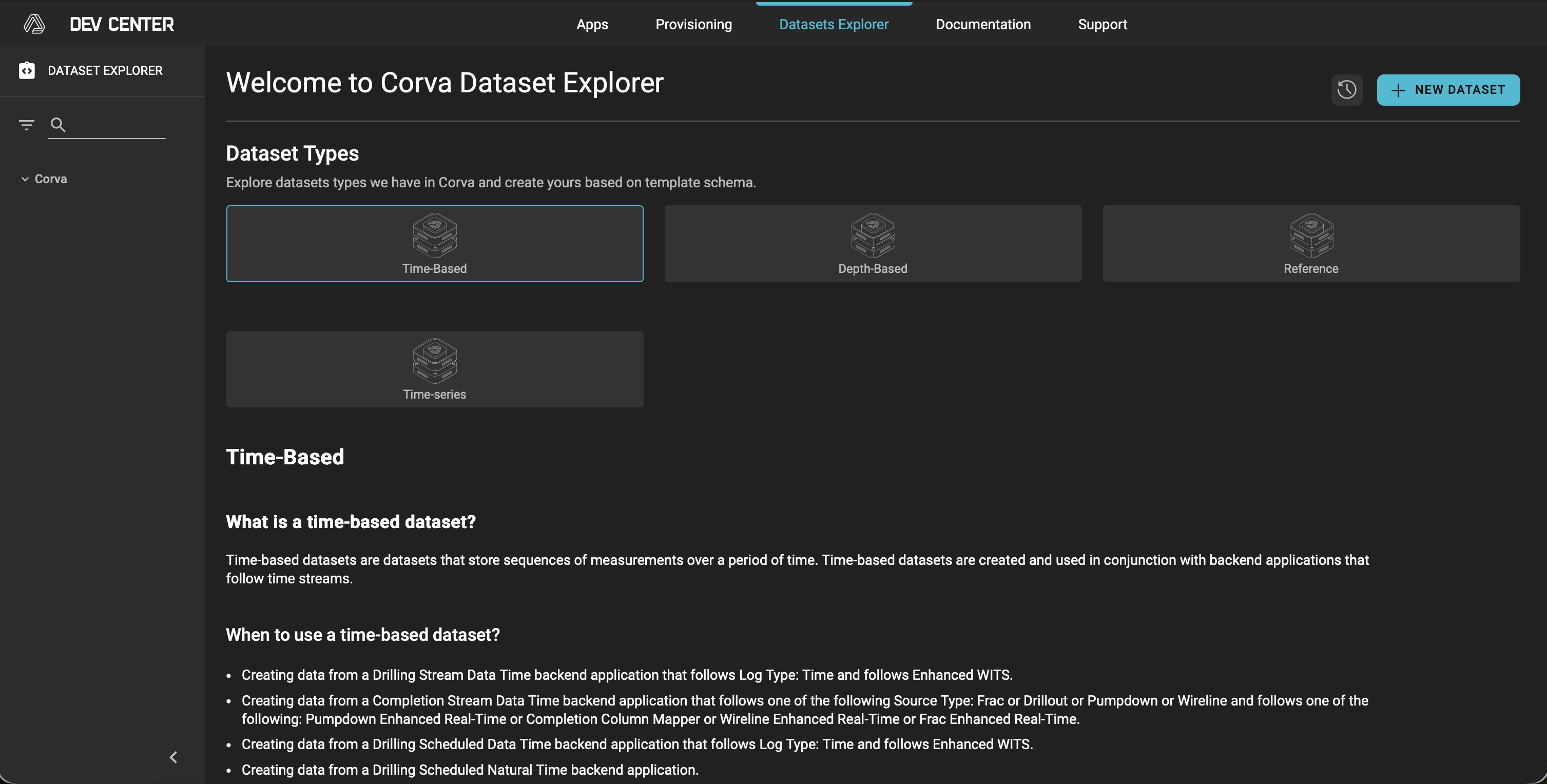Viewport: 1547px width, 784px height.
Task: Open the Dataset Explorer sidebar icon
Action: tap(27, 70)
